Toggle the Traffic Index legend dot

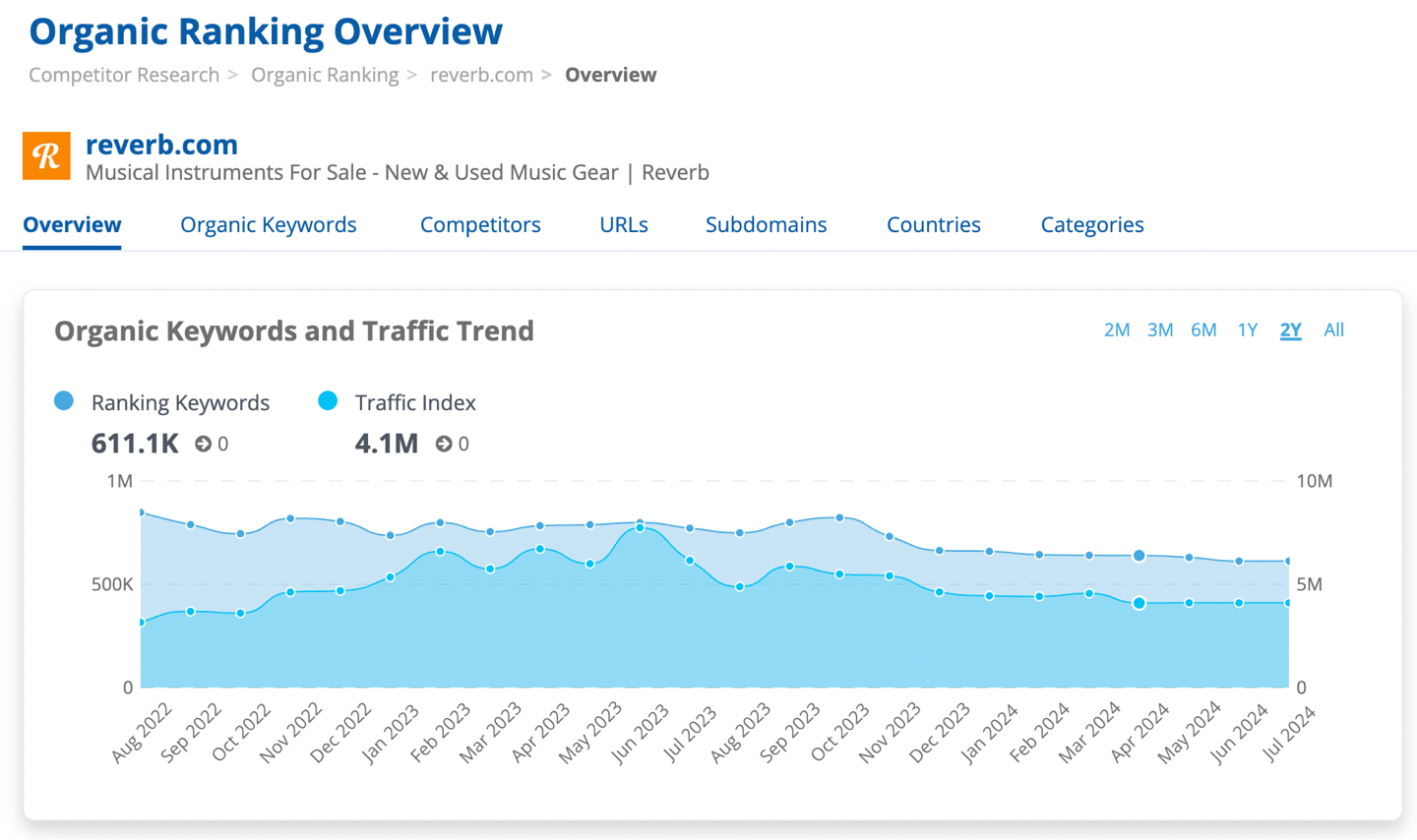pyautogui.click(x=328, y=400)
